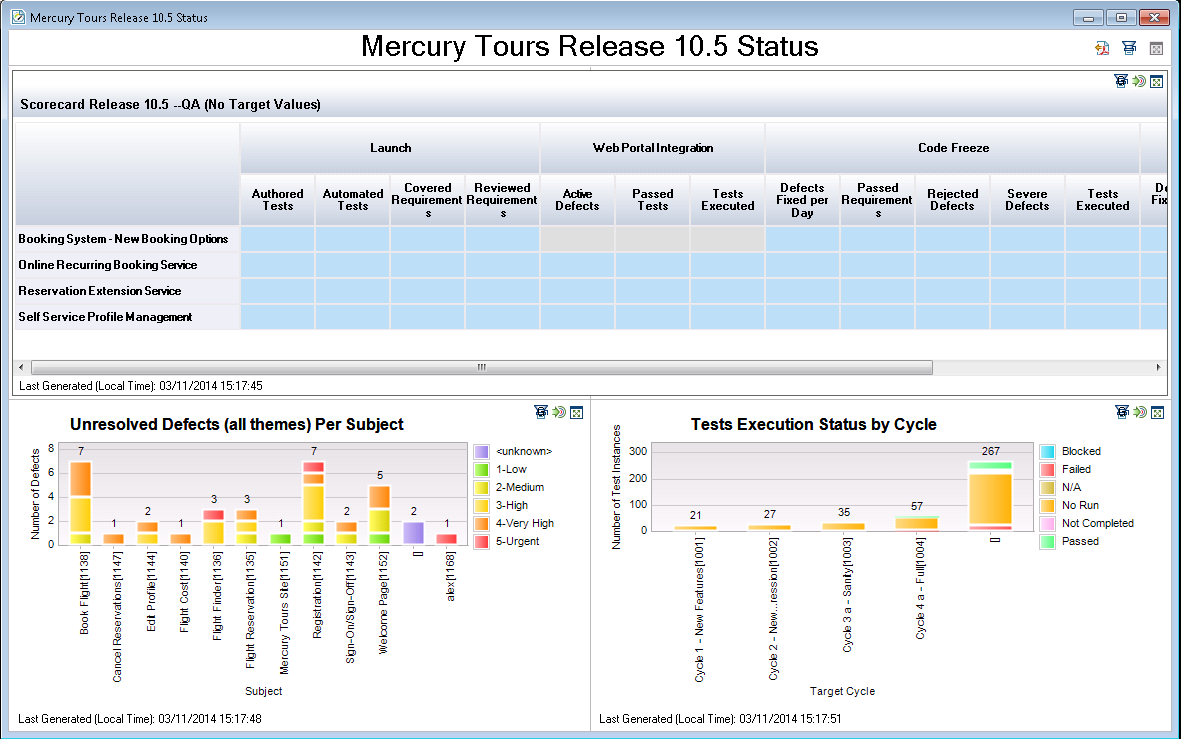Click Tests Executed header under Web Portal Integration
Viewport: 1181px width, 739px height.
coord(728,200)
